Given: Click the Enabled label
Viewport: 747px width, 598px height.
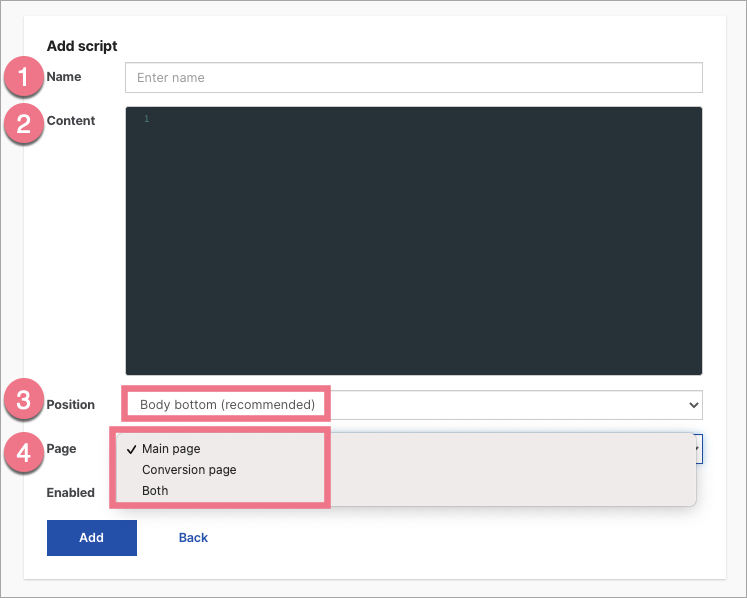Looking at the screenshot, I should 70,492.
